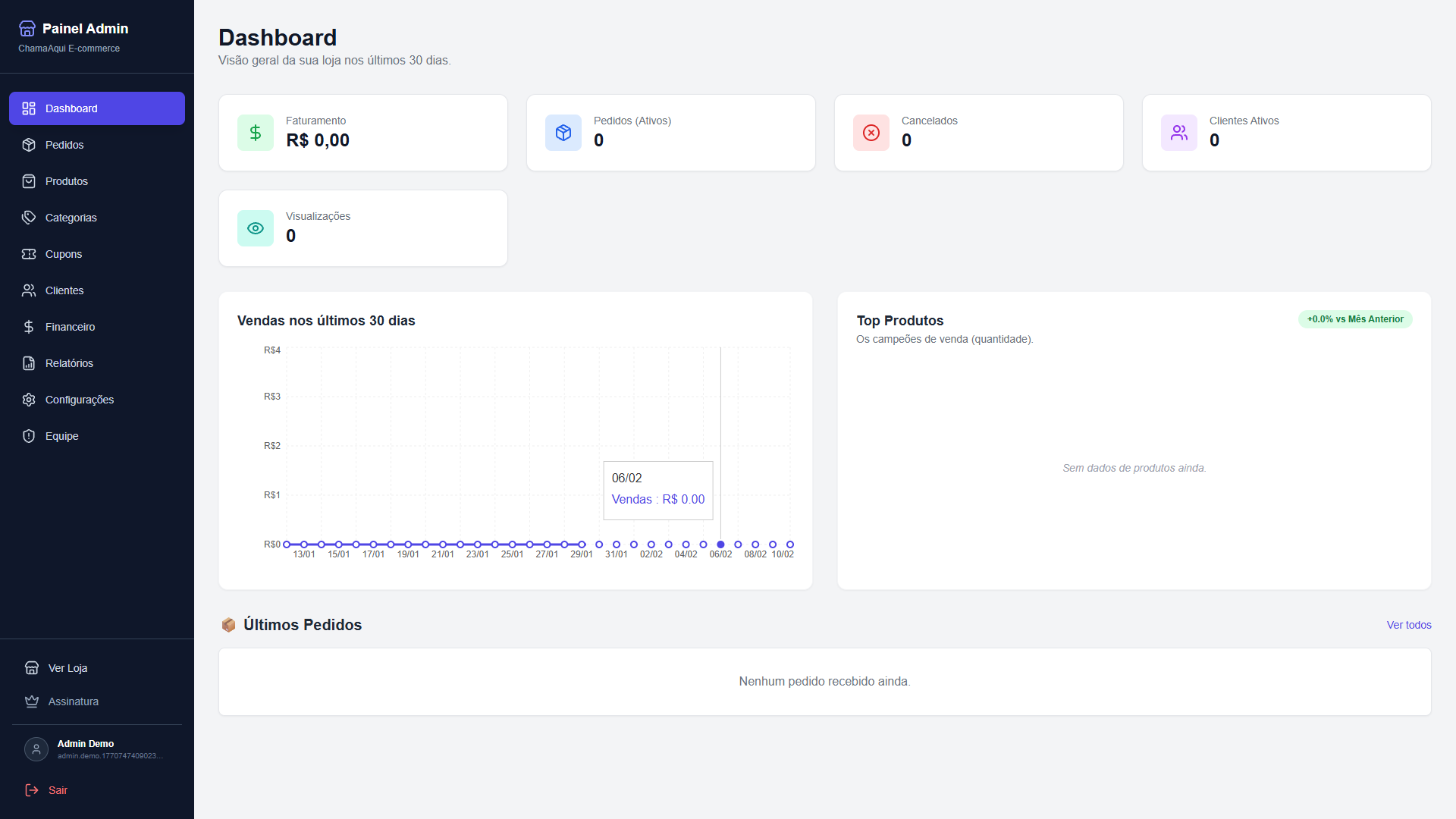Click the package emoji beside Últimos Pedidos
Image resolution: width=1456 pixels, height=819 pixels.
coord(228,625)
